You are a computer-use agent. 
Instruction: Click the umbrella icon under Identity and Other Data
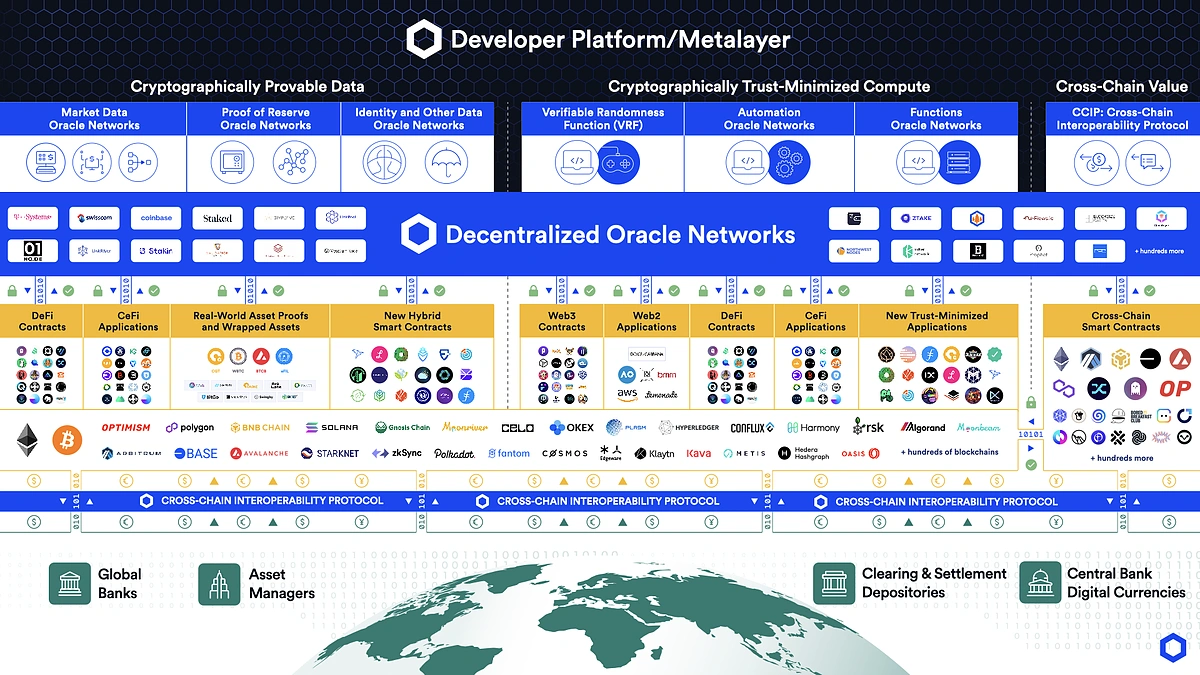pos(445,161)
